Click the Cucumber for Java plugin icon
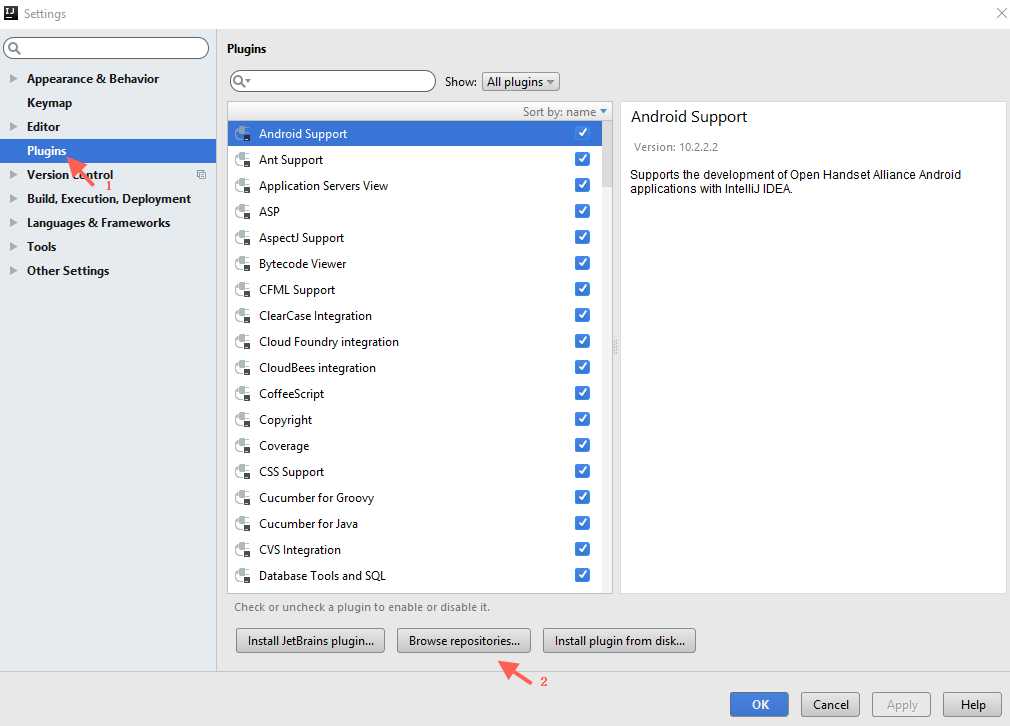Screen dimensions: 1010x726 point(242,524)
